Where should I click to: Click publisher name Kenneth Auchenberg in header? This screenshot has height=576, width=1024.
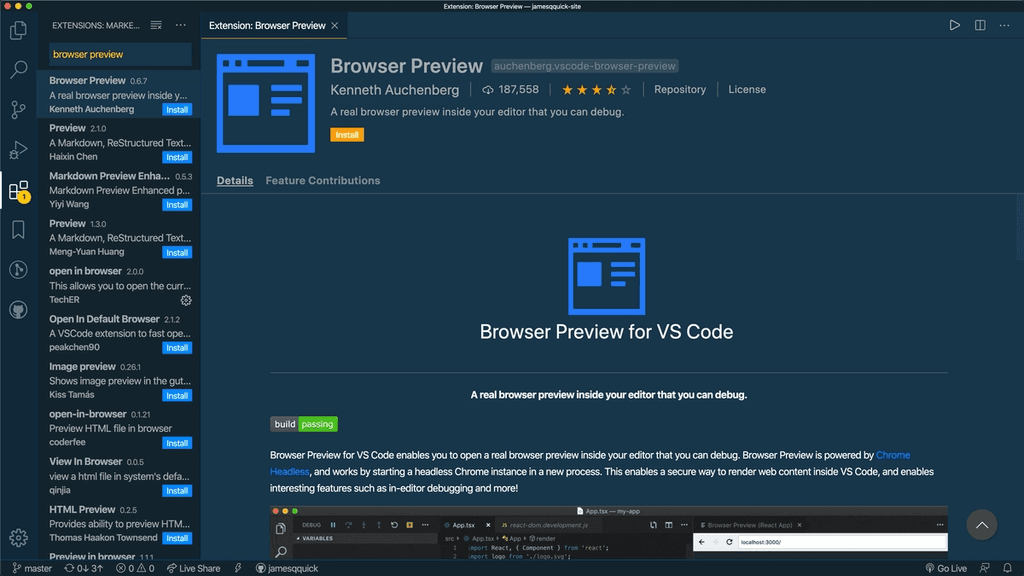[394, 90]
